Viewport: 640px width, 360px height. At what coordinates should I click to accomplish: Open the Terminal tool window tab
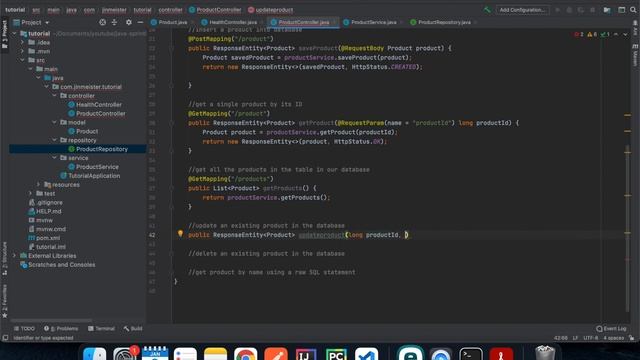pos(101,329)
